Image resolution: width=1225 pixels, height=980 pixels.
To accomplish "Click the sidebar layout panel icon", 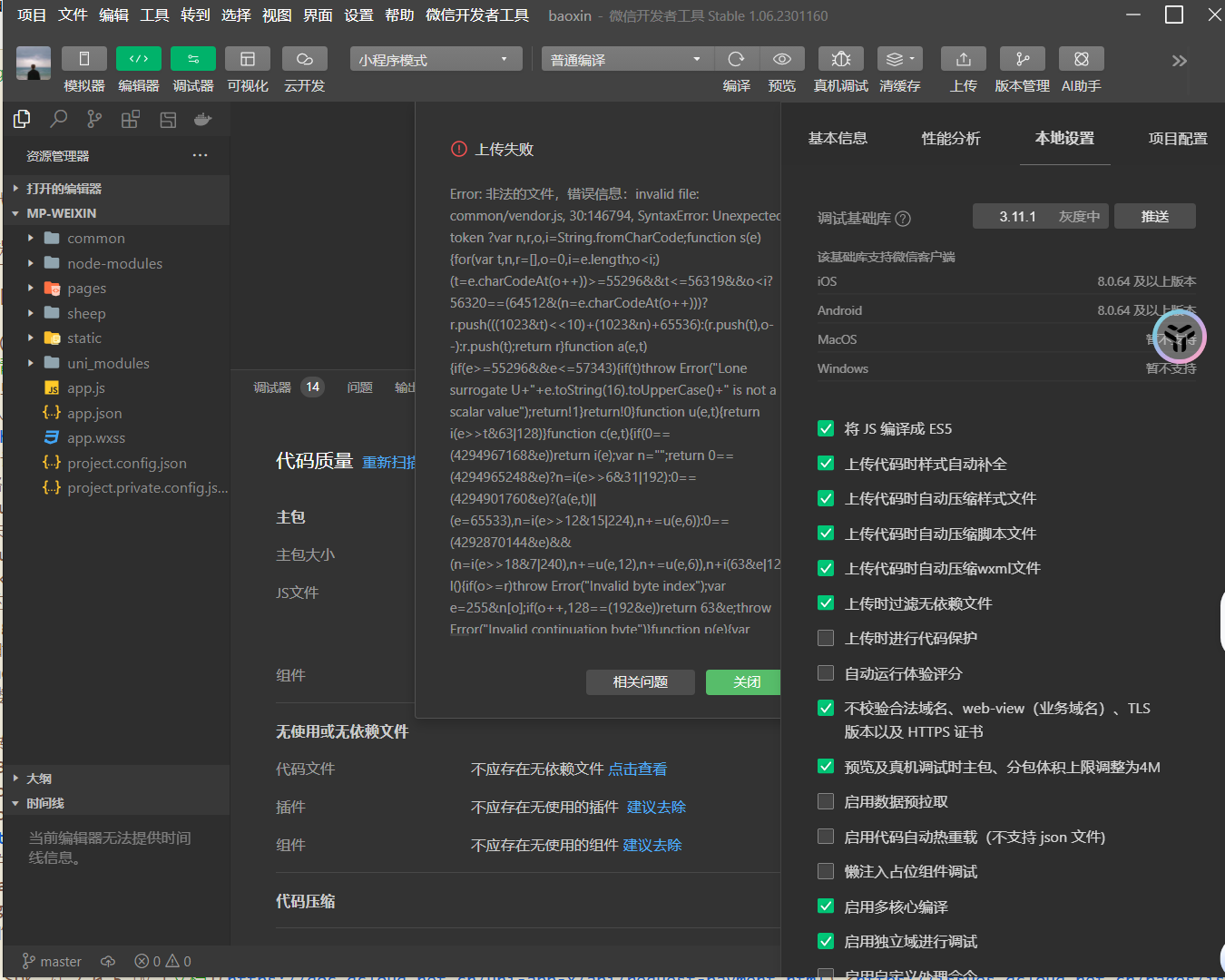I will tap(168, 119).
